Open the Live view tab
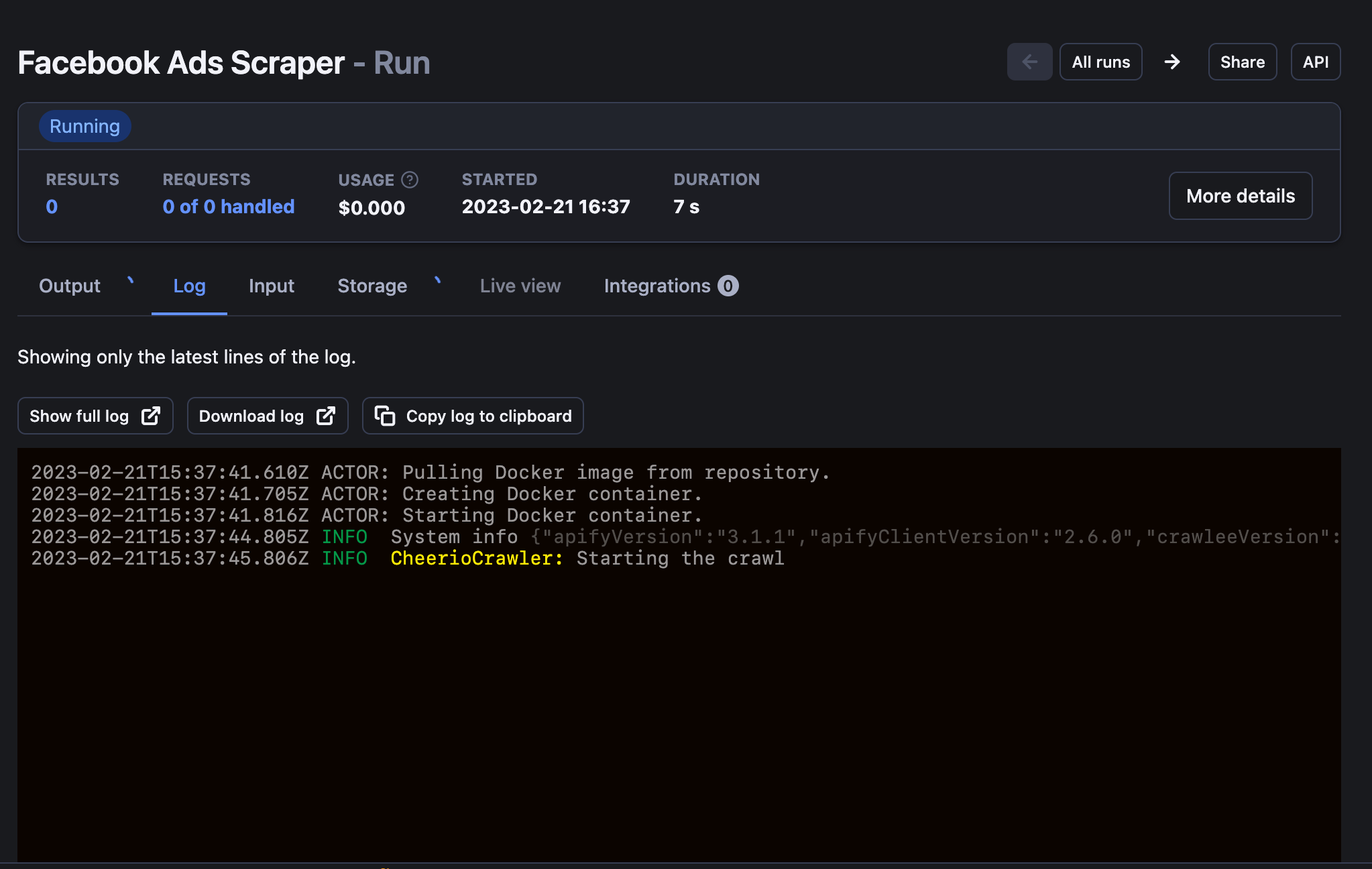The width and height of the screenshot is (1372, 869). (520, 286)
